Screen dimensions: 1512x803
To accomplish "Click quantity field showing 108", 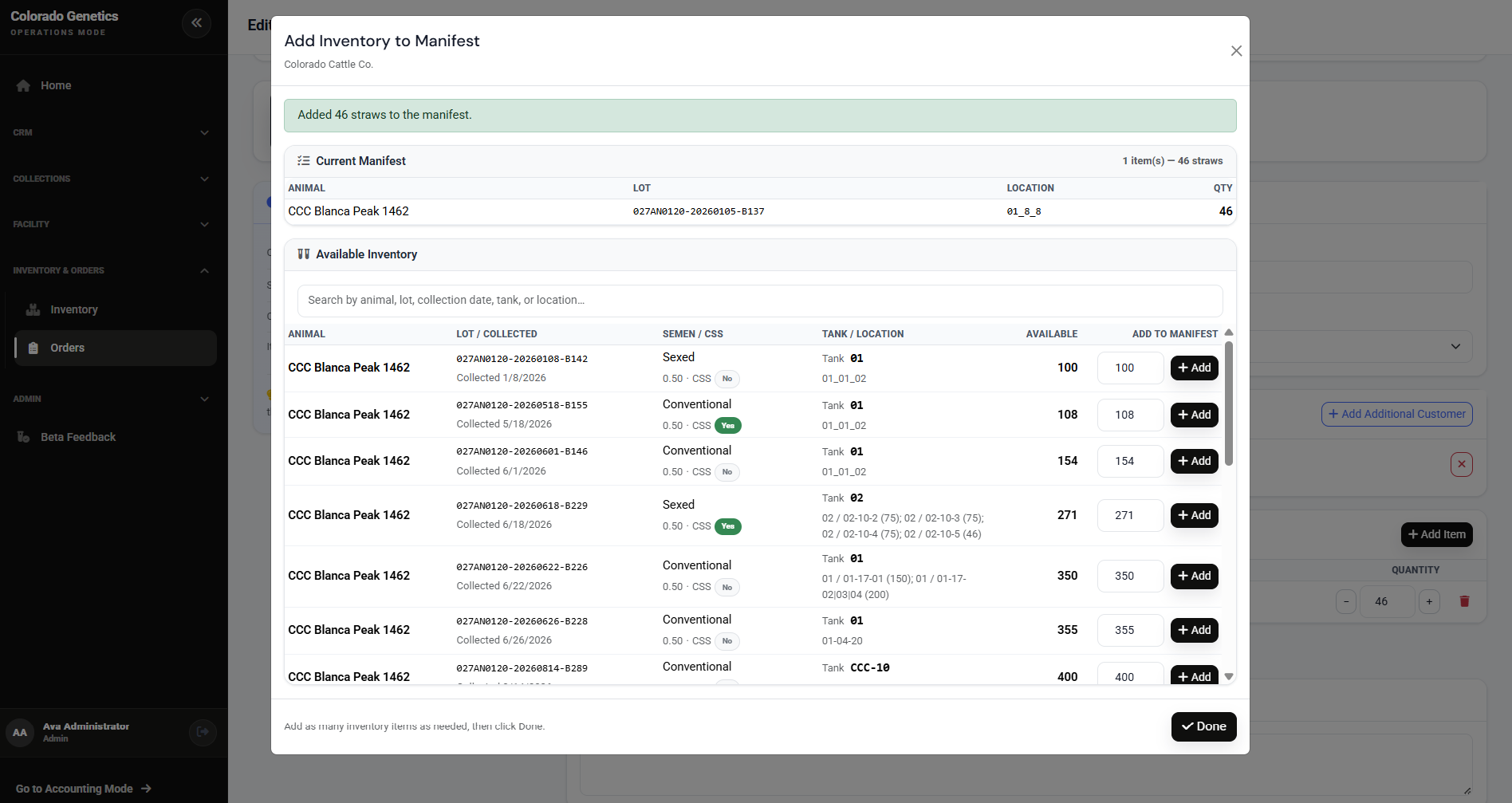I will tap(1130, 415).
